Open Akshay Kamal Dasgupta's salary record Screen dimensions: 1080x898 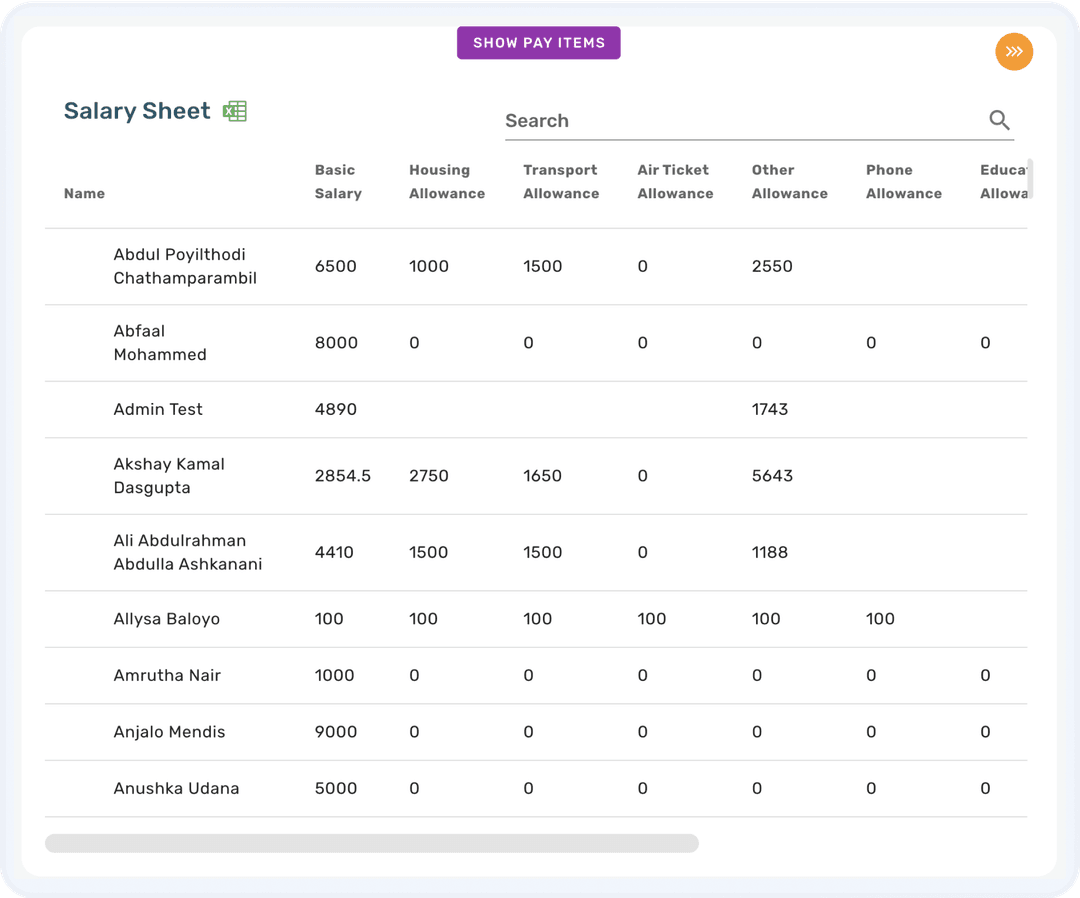click(x=170, y=476)
